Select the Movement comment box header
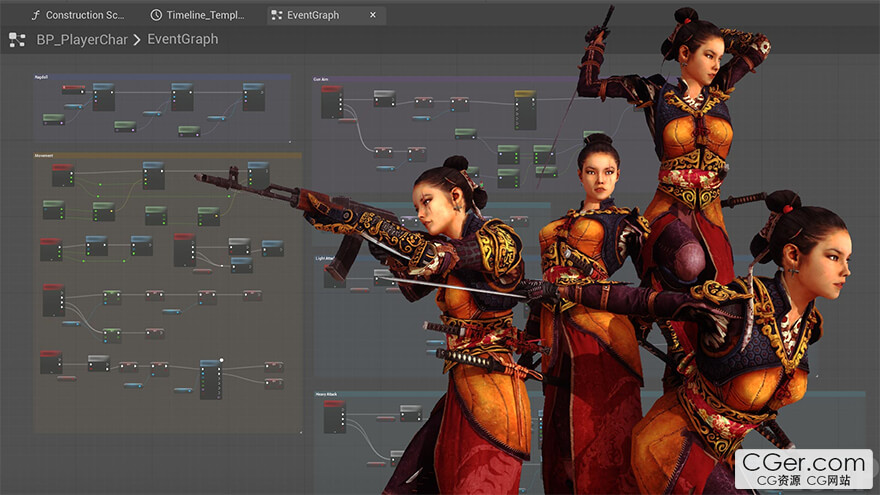 click(x=44, y=156)
